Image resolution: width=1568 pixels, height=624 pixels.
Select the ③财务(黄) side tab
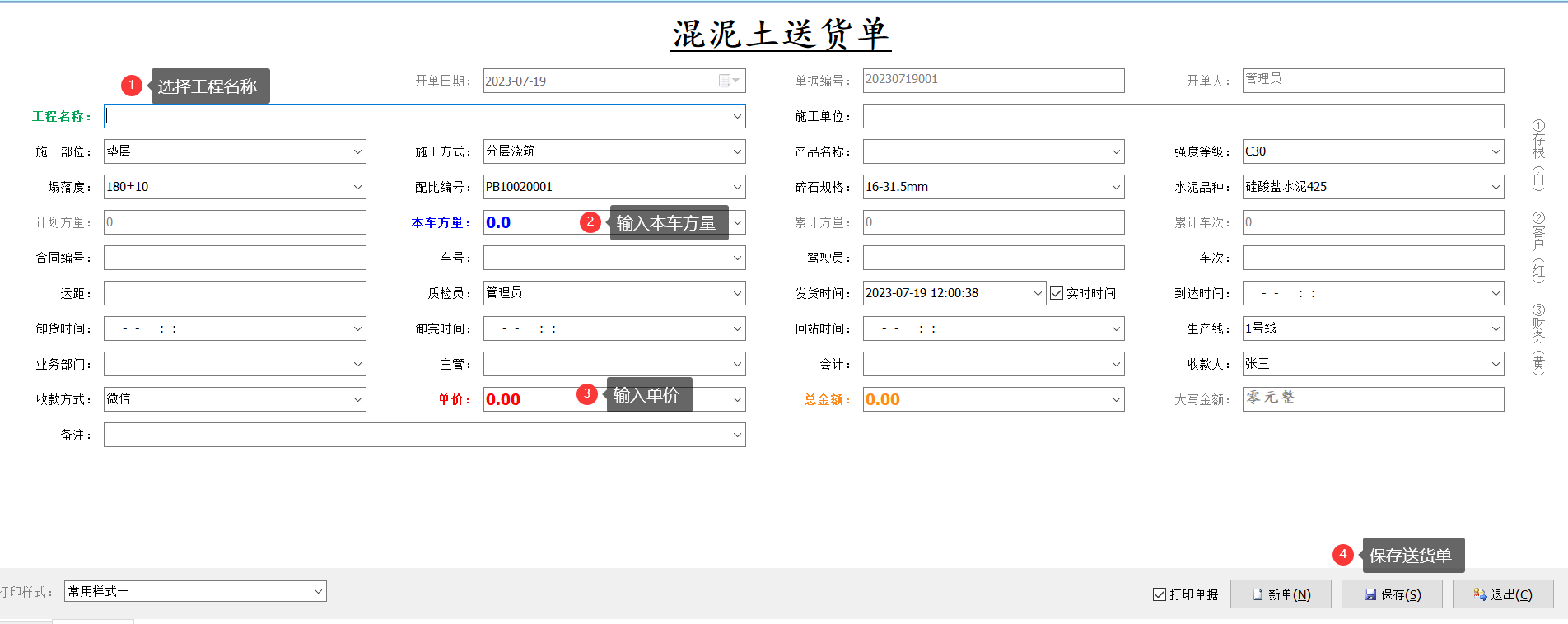tap(1538, 339)
